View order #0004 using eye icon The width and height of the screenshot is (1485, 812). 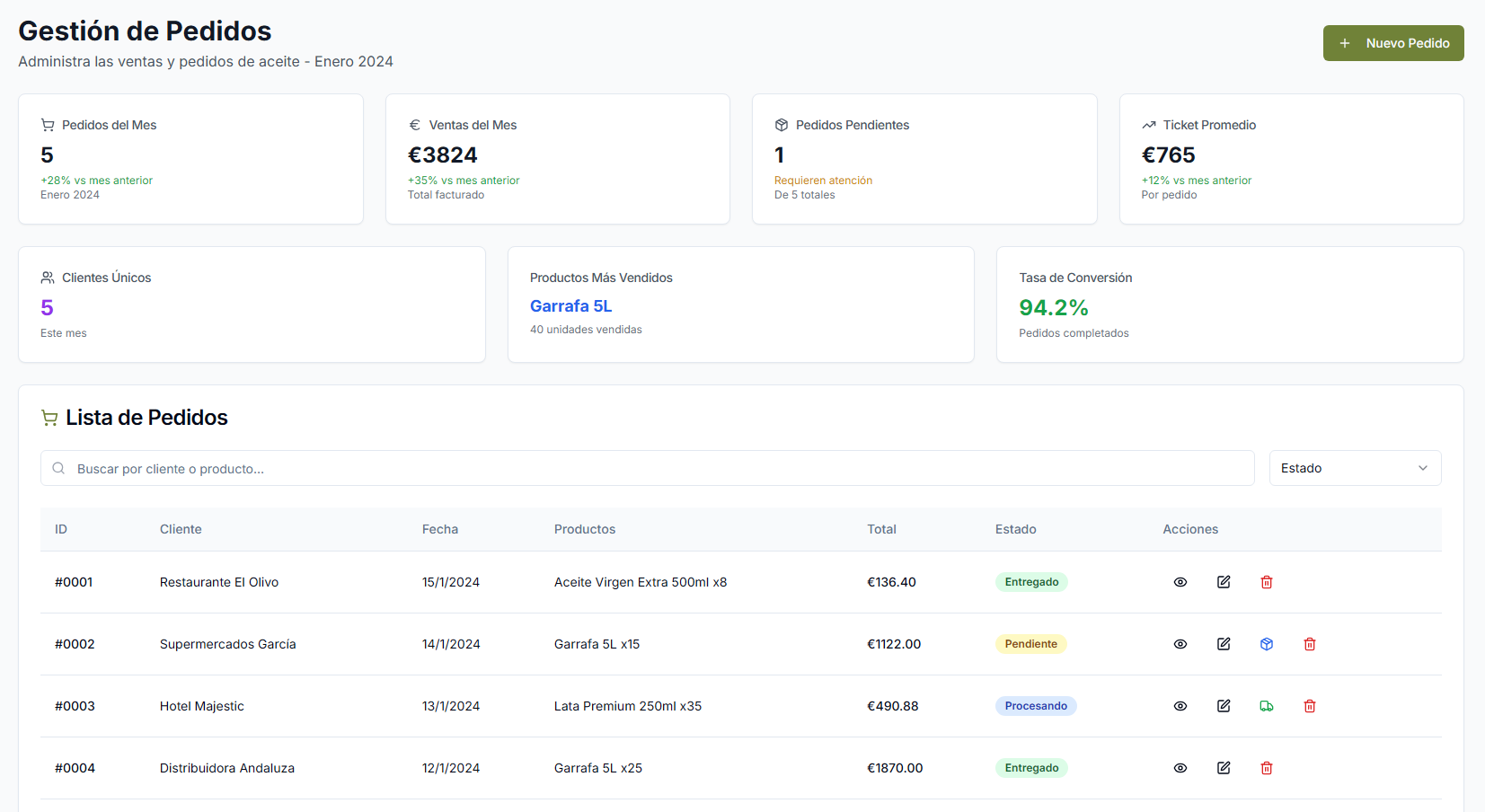coord(1180,768)
